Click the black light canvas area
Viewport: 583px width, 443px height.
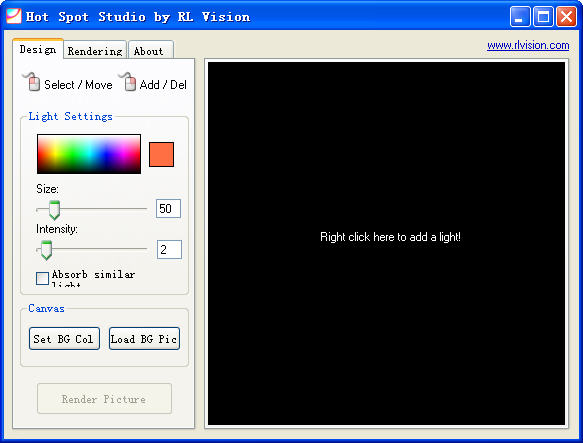click(x=386, y=243)
